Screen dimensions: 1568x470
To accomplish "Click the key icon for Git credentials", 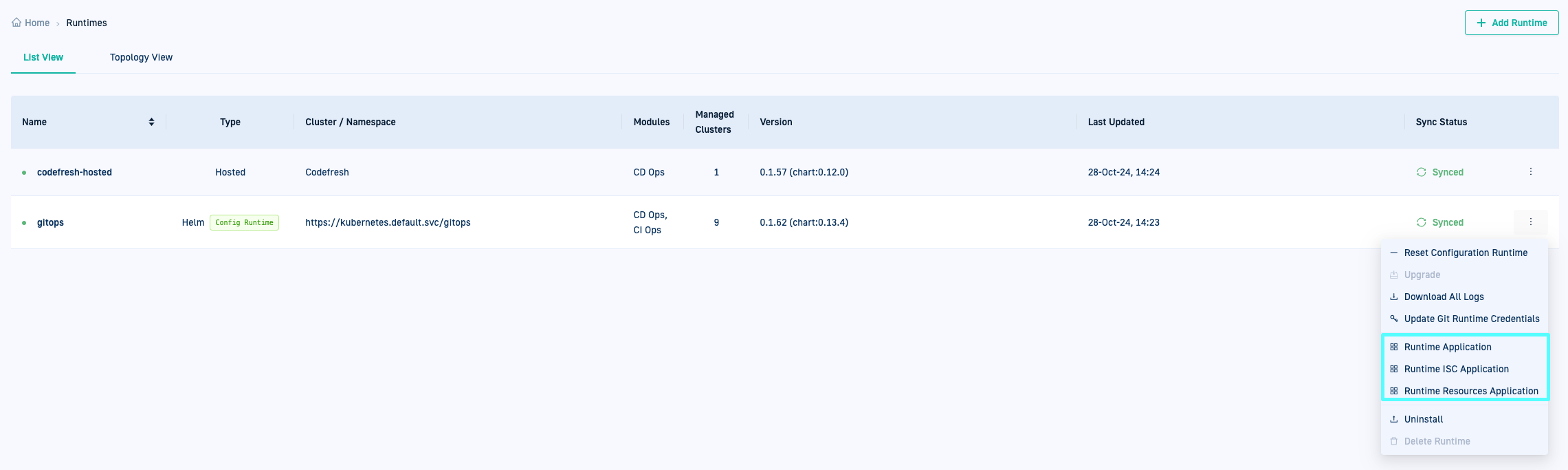I will 1394,319.
